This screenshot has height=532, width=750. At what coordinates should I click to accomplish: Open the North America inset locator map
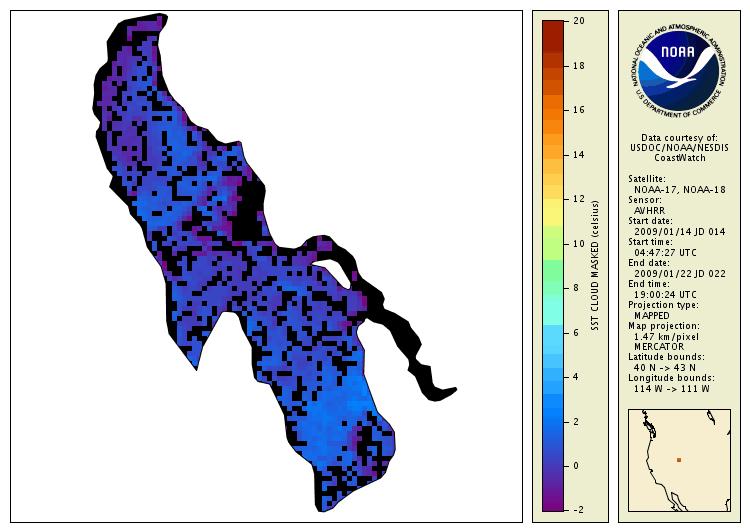coord(679,460)
